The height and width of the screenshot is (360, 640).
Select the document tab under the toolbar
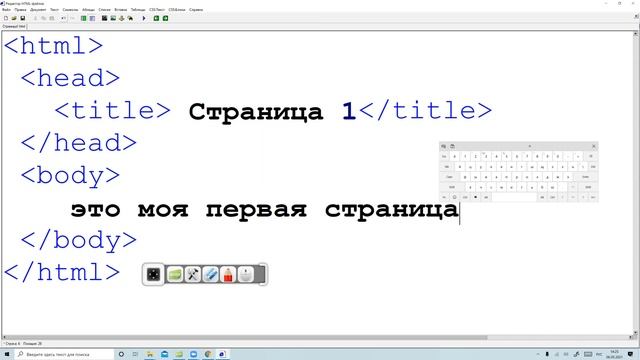[14, 26]
